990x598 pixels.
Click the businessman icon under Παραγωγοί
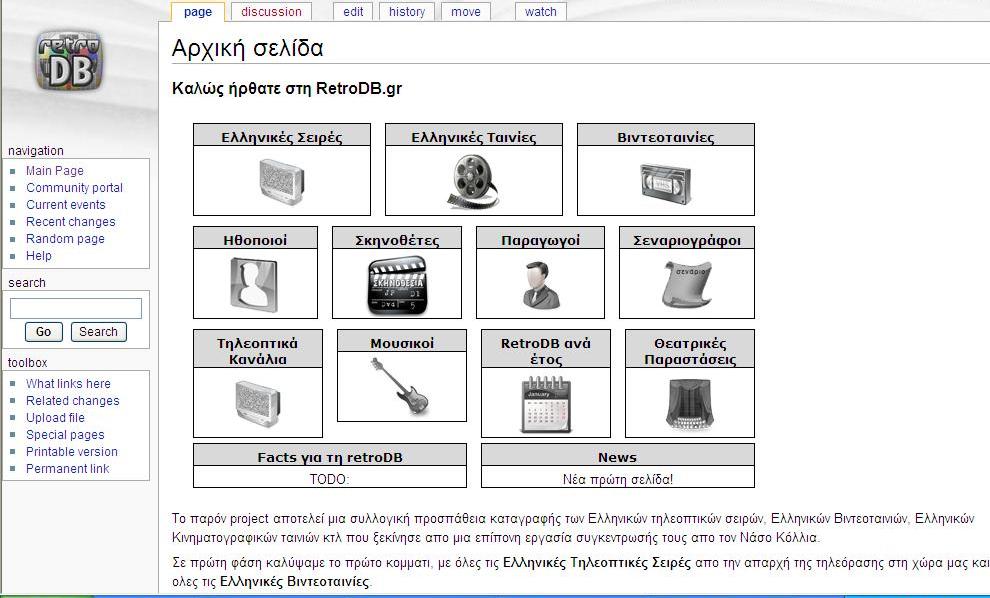coord(540,284)
